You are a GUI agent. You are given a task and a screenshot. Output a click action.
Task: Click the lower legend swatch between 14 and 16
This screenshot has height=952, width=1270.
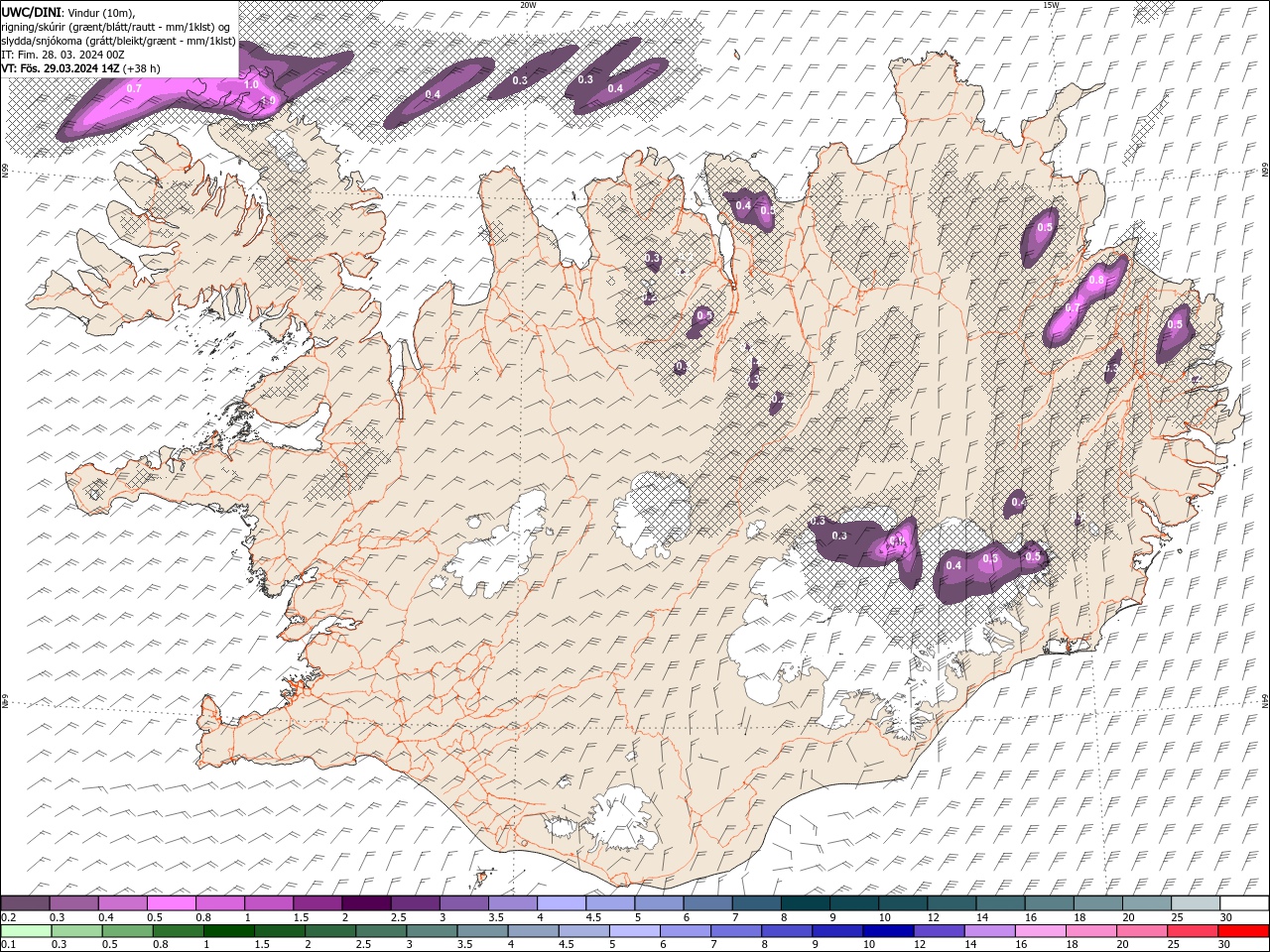click(x=989, y=930)
